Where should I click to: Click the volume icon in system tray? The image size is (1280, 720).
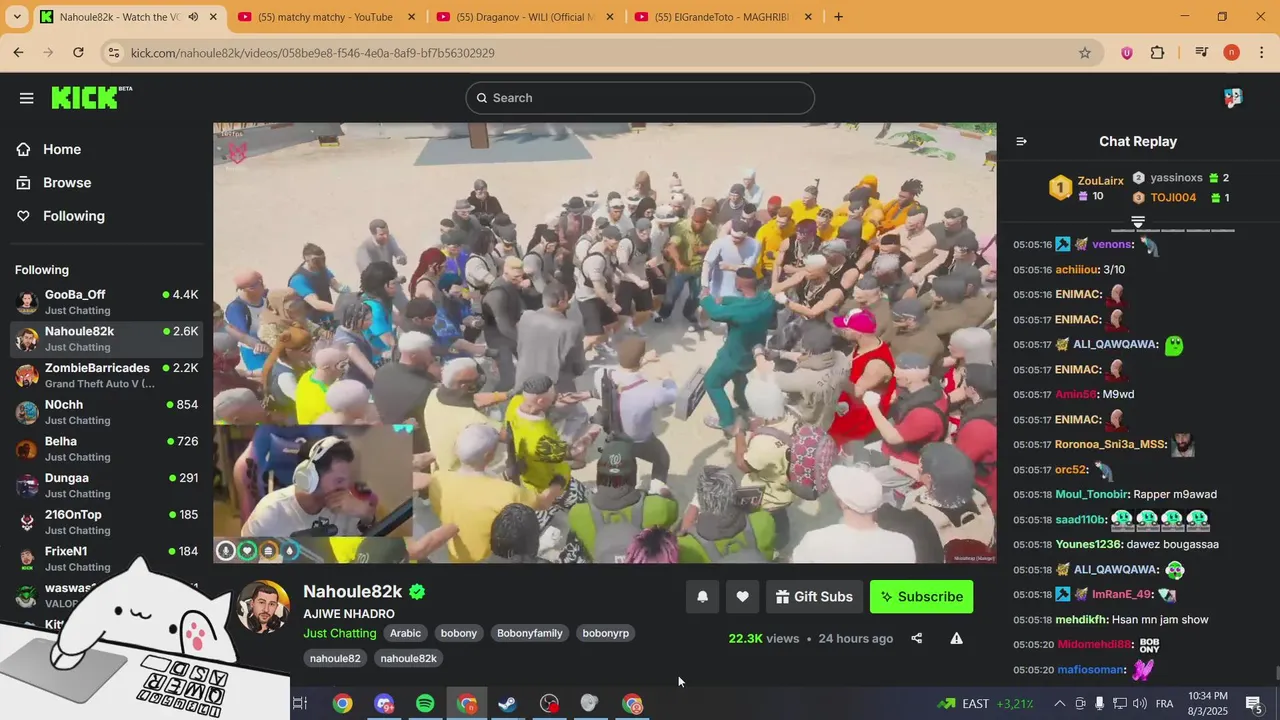[x=1139, y=704]
